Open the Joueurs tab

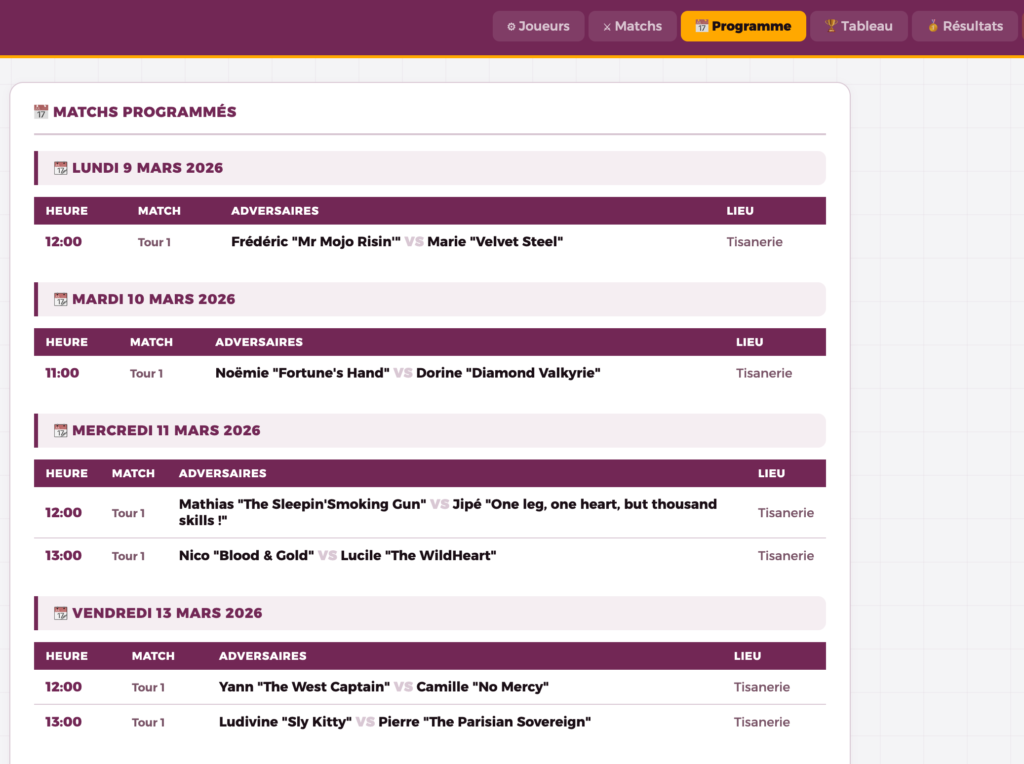(538, 26)
